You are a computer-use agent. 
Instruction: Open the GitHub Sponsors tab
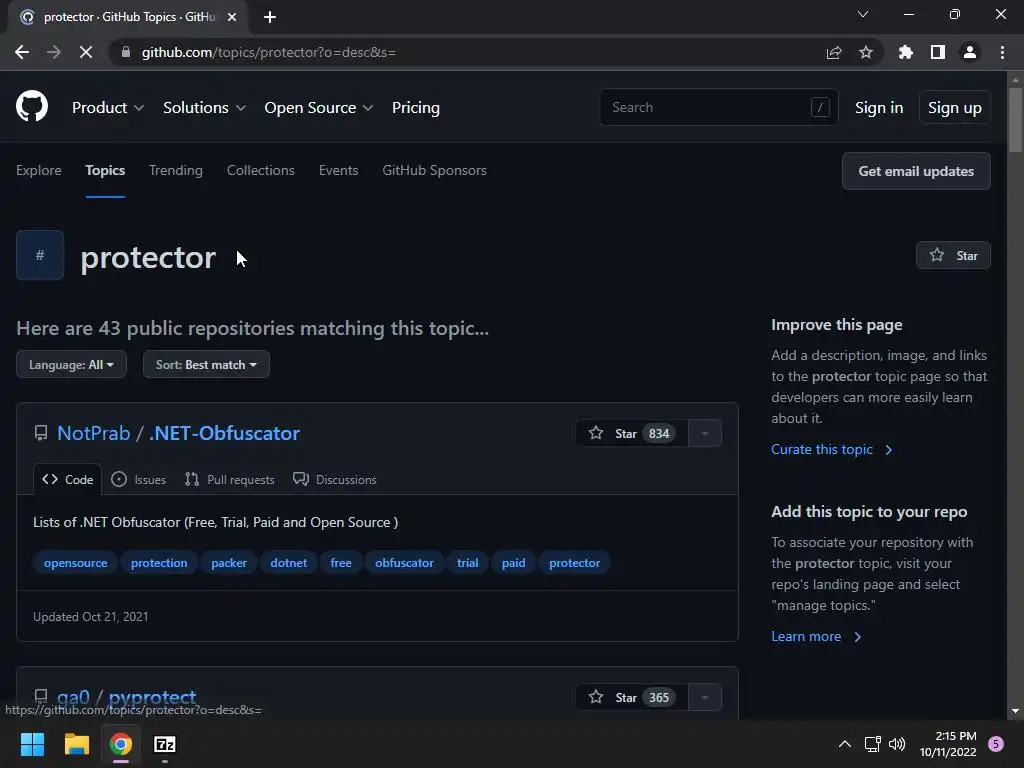click(434, 170)
